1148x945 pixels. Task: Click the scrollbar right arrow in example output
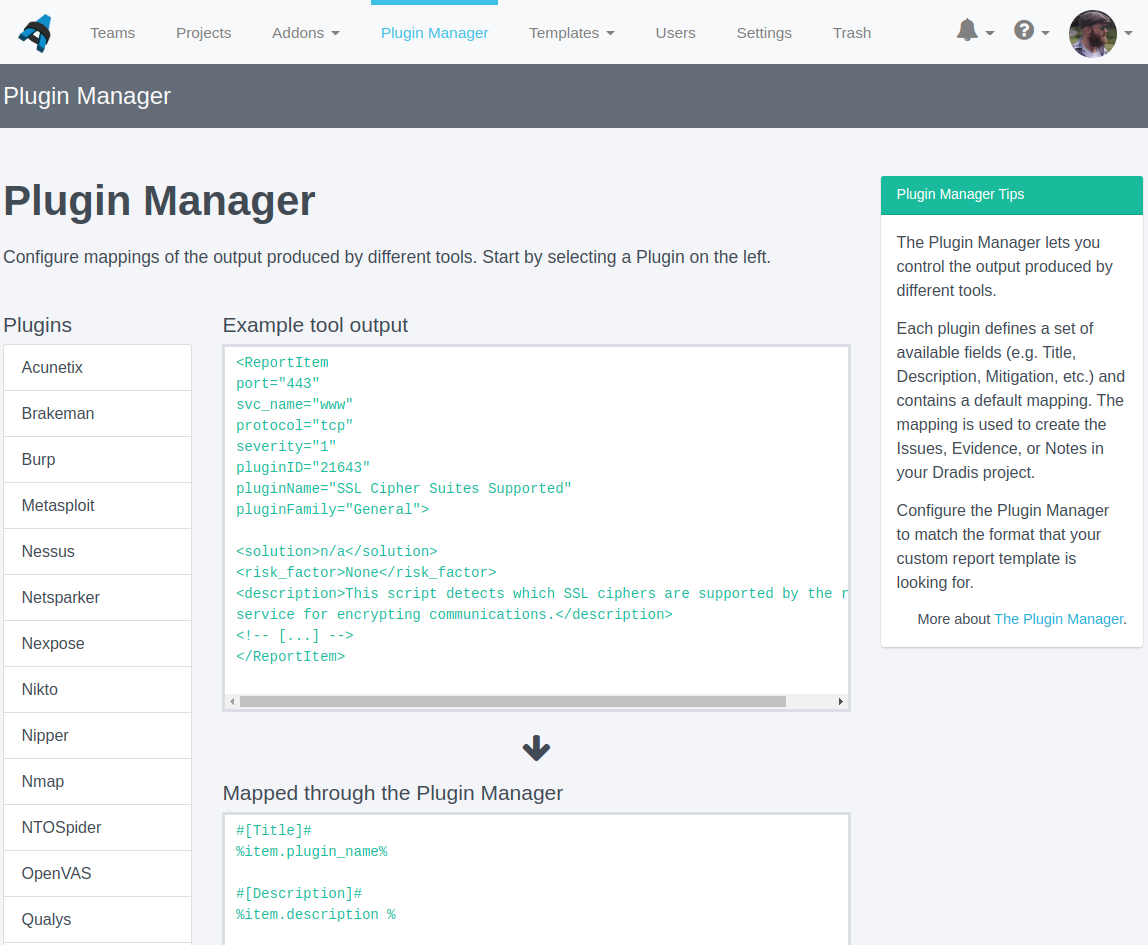click(840, 702)
